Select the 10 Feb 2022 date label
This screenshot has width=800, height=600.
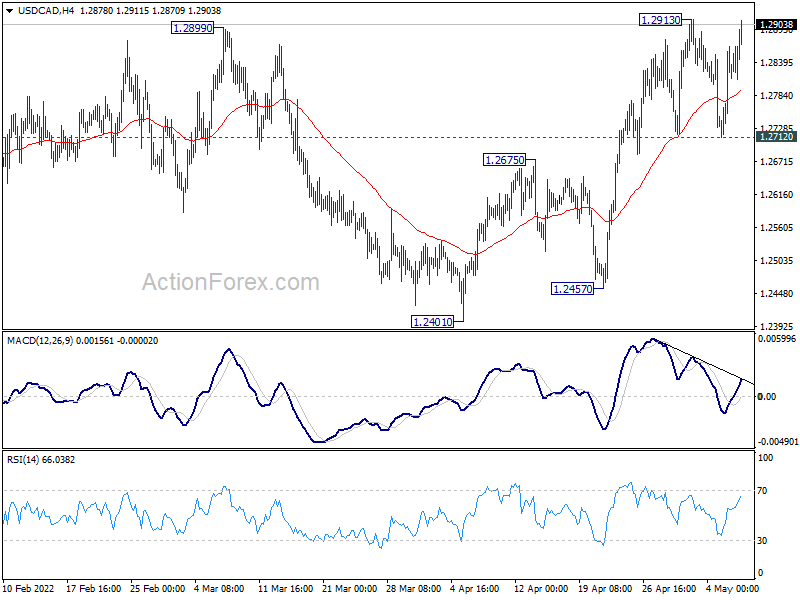29,589
